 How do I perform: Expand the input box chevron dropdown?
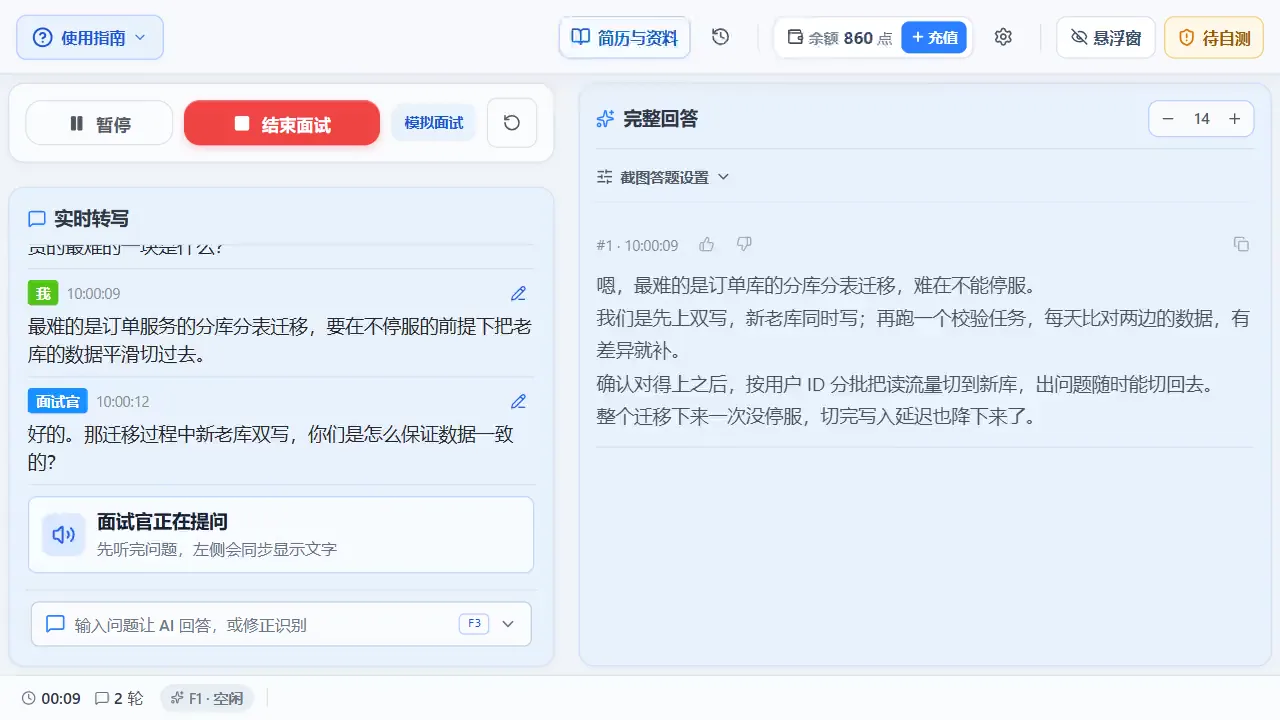(508, 624)
